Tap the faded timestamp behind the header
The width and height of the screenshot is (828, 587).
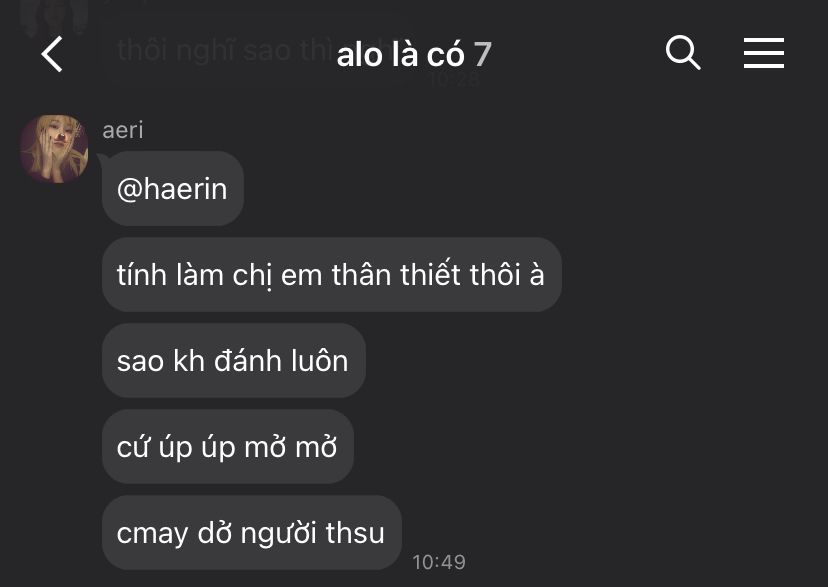point(454,80)
